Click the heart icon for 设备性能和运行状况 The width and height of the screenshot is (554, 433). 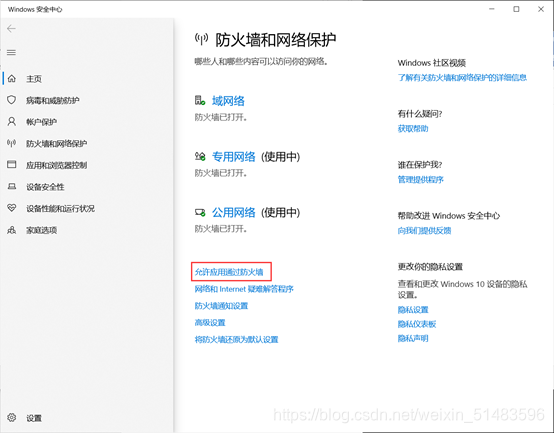click(12, 208)
